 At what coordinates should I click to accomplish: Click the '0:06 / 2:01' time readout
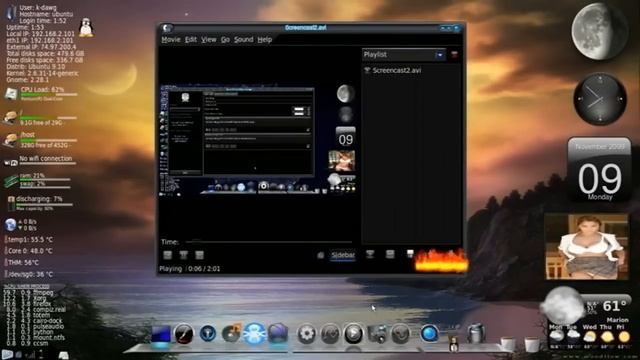tap(204, 269)
